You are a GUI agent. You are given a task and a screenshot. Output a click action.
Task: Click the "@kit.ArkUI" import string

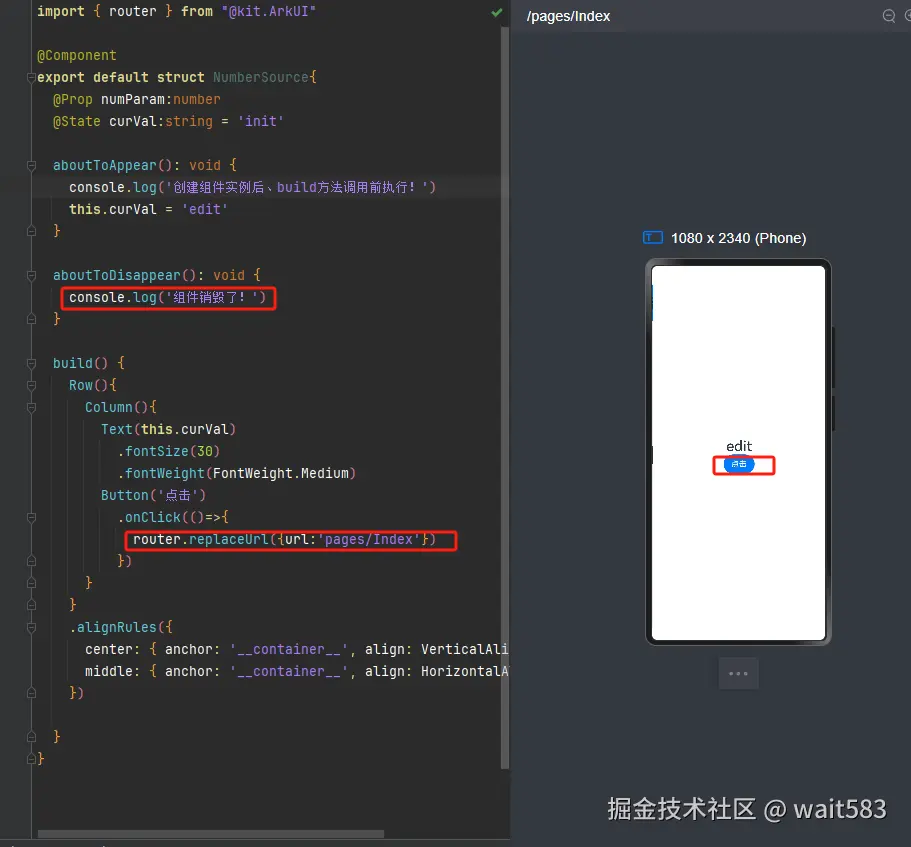(x=268, y=12)
